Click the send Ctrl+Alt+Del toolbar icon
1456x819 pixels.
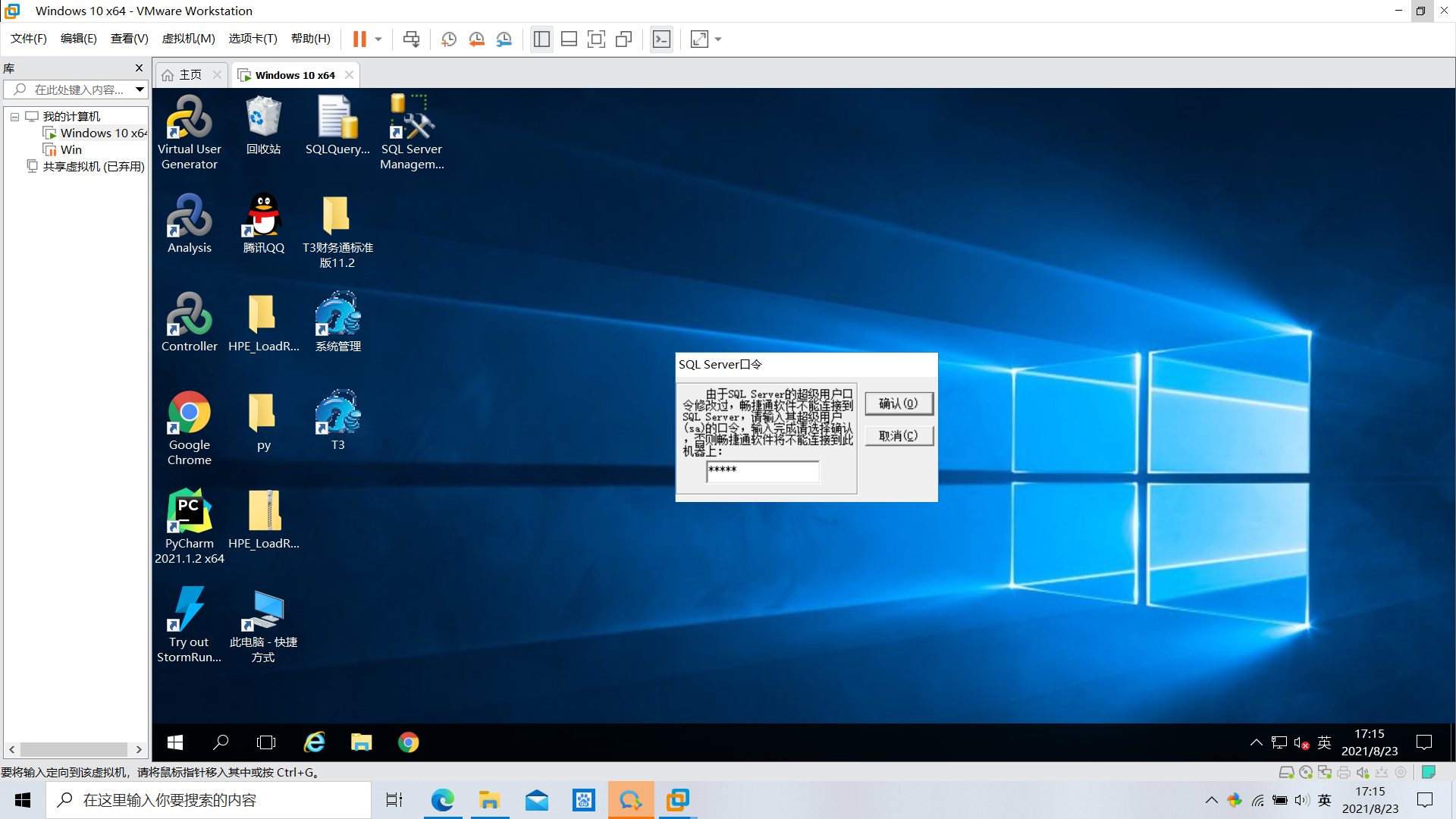411,39
